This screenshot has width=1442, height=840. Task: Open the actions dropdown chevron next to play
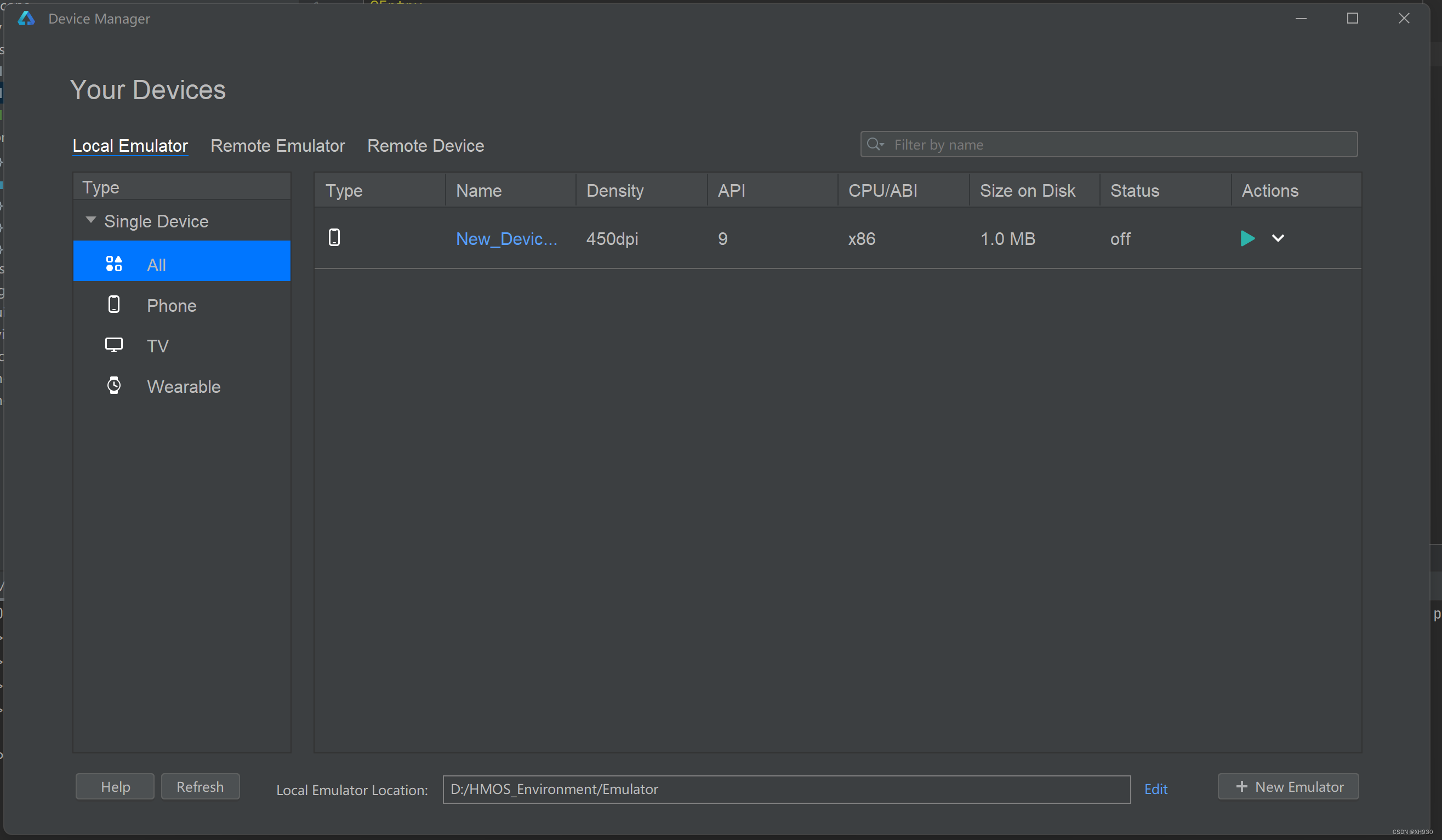[1278, 238]
